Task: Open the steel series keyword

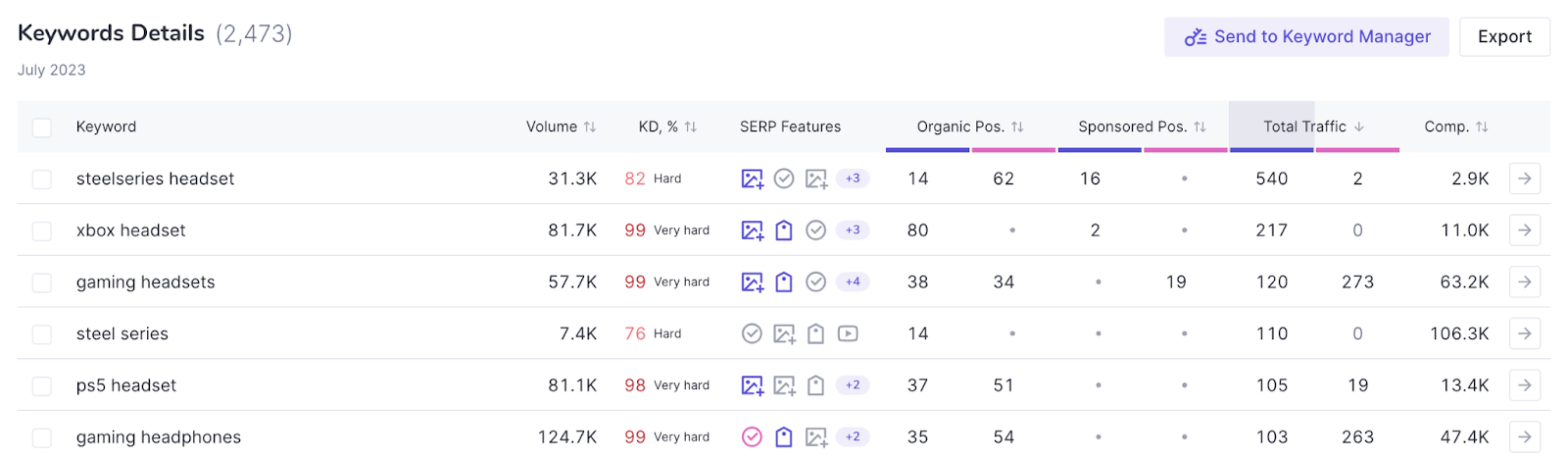Action: click(122, 333)
